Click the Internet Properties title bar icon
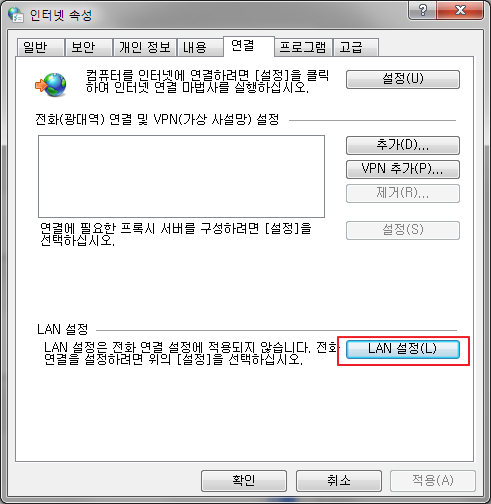 tap(16, 15)
